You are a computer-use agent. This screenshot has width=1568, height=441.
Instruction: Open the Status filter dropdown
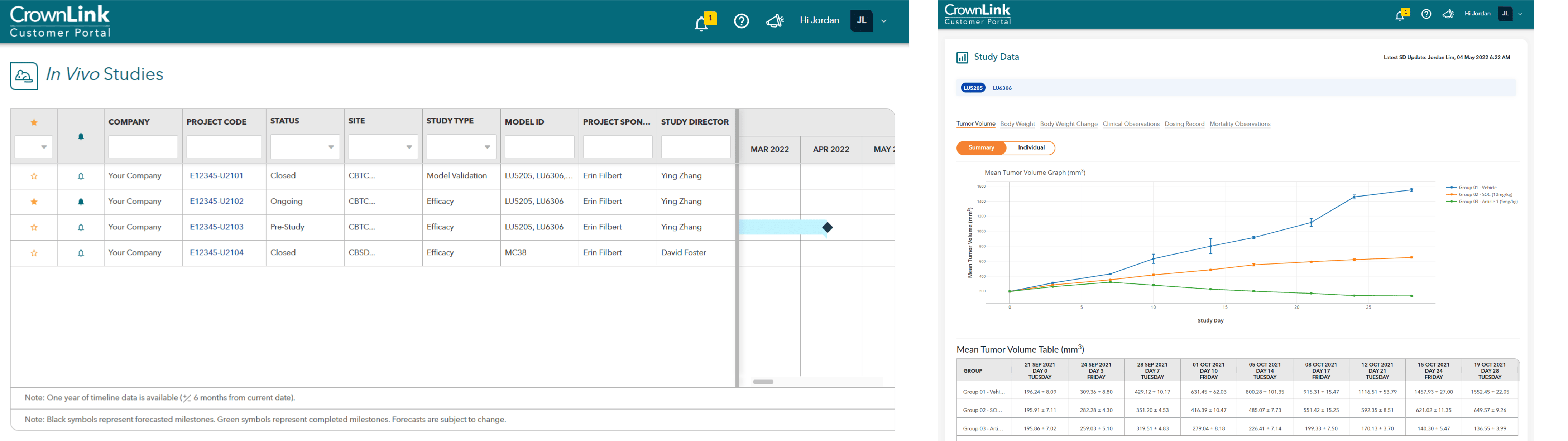pos(331,147)
